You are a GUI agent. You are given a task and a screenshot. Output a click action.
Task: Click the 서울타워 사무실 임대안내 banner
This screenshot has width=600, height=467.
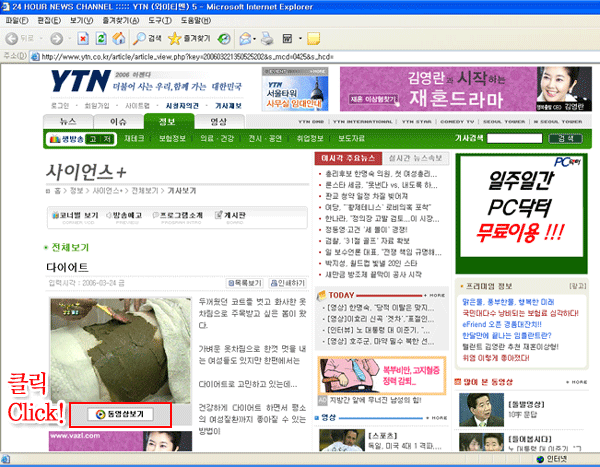(295, 89)
